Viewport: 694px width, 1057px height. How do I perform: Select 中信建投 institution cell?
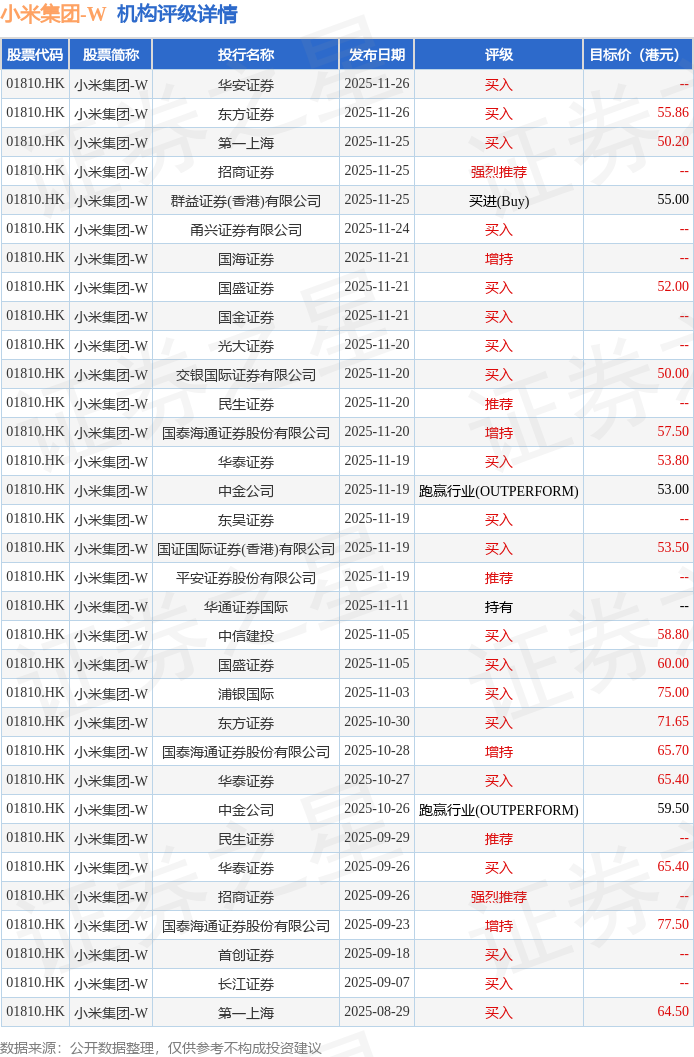coord(245,636)
